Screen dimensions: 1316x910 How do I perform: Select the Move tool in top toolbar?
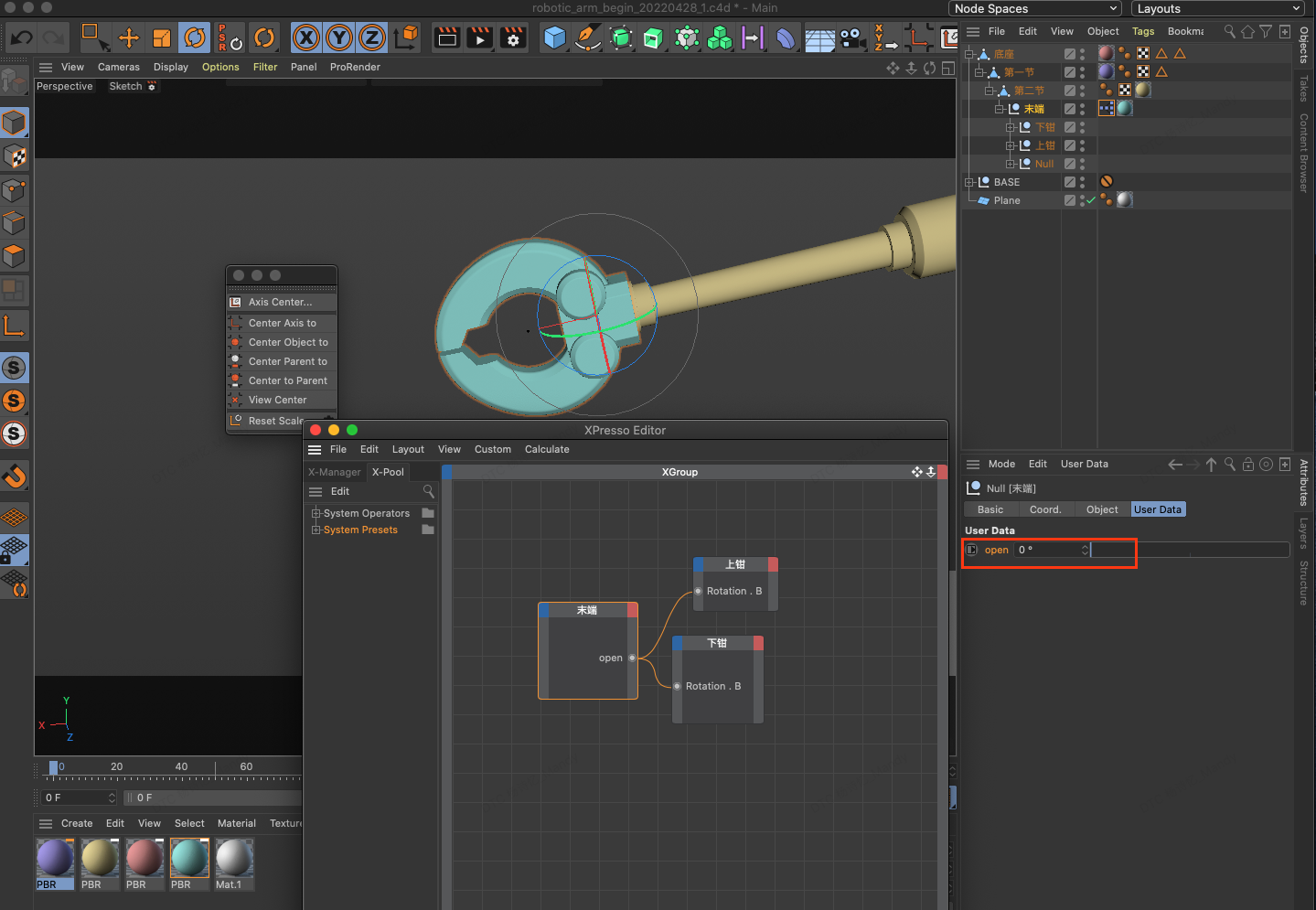tap(129, 37)
